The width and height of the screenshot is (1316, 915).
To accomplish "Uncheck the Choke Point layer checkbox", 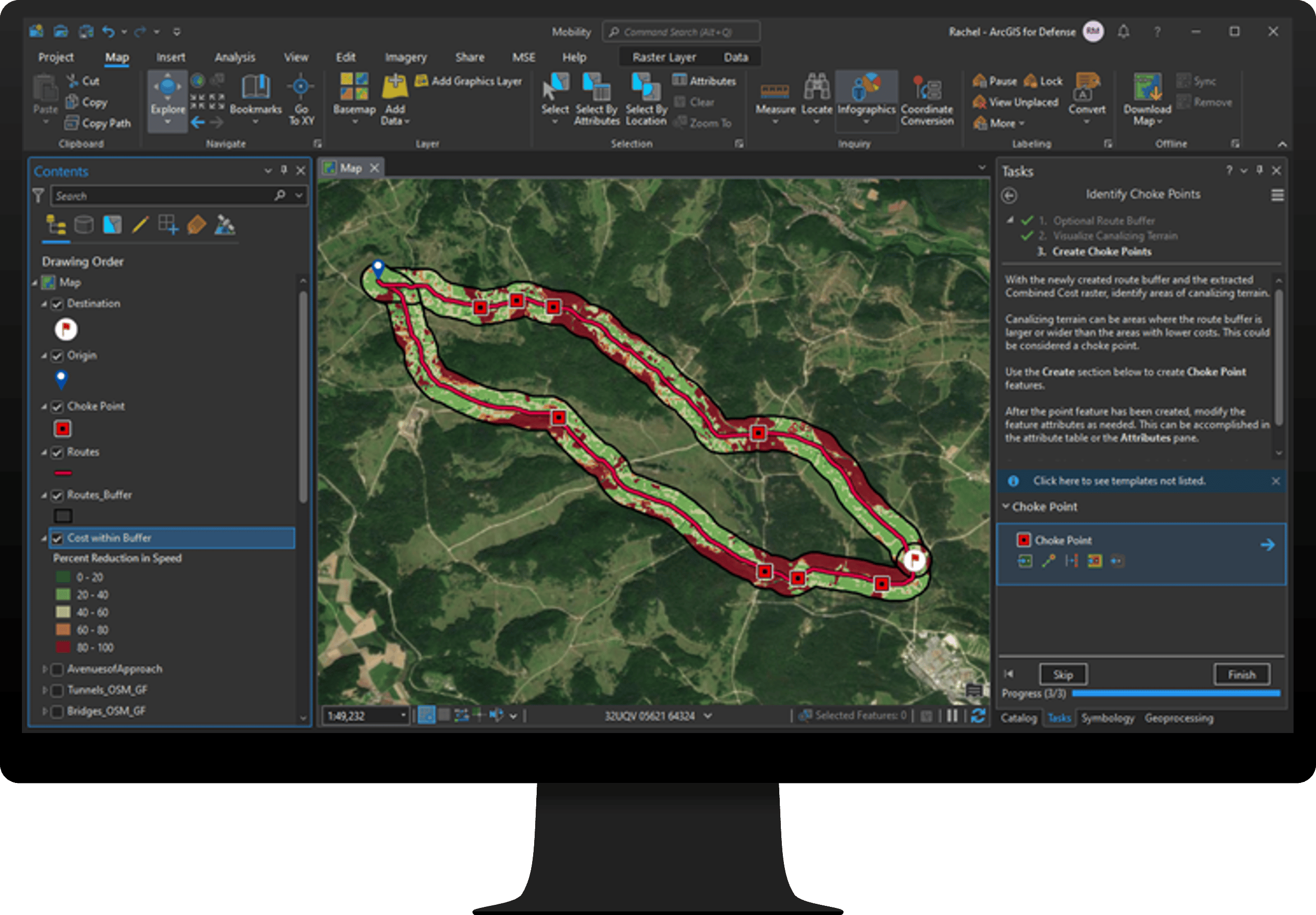I will [57, 406].
